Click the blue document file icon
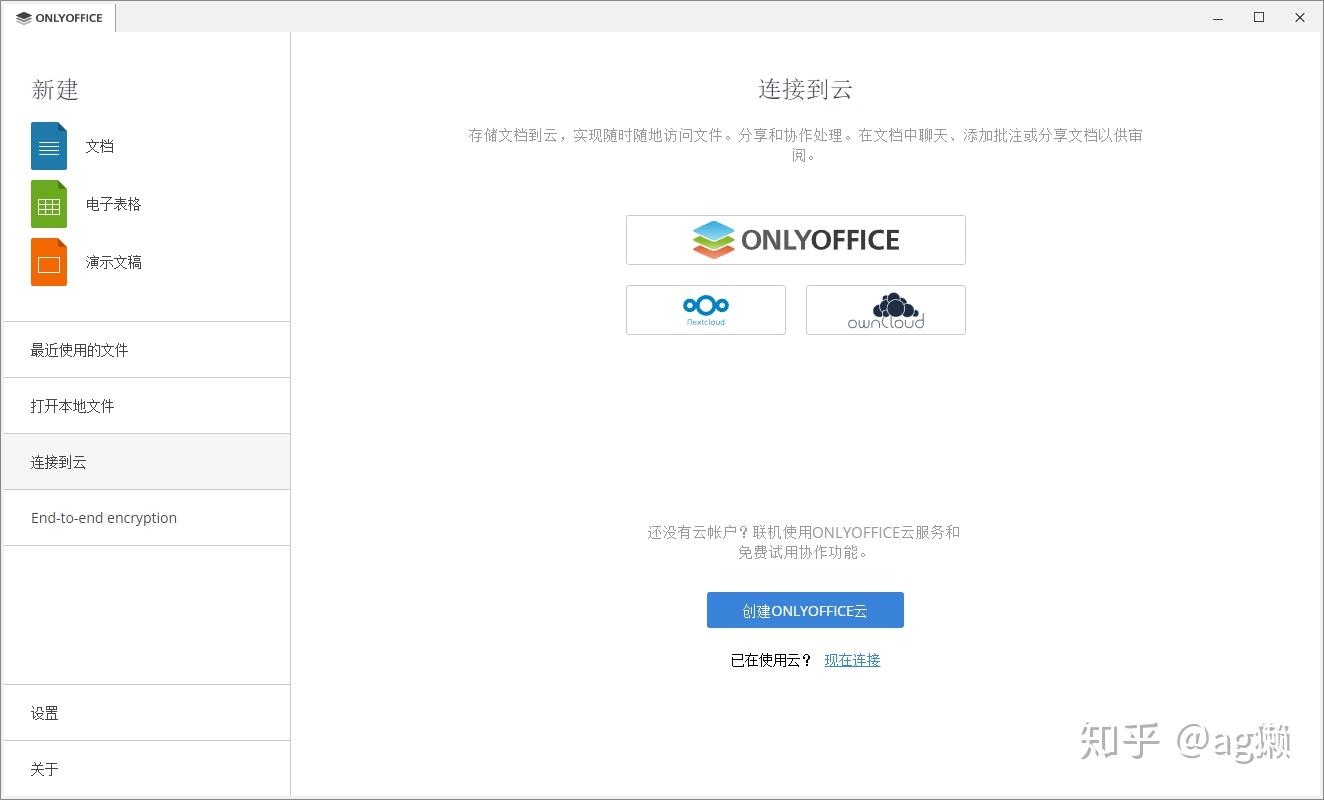Screen dimensions: 1324x800 49,146
